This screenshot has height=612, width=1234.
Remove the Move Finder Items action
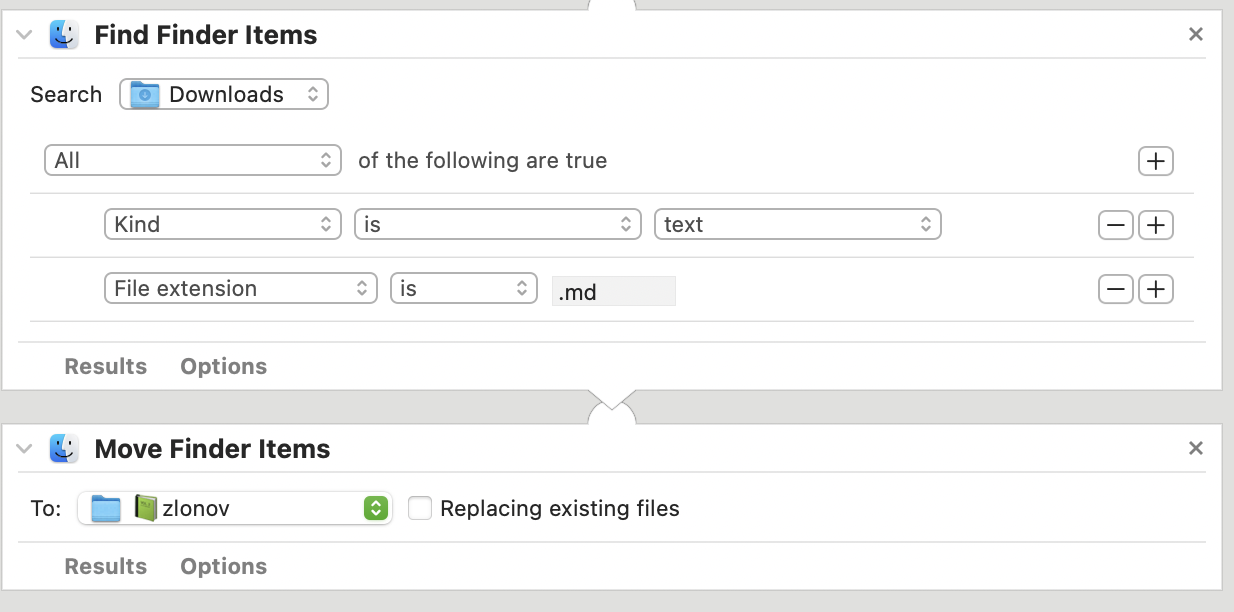tap(1195, 448)
